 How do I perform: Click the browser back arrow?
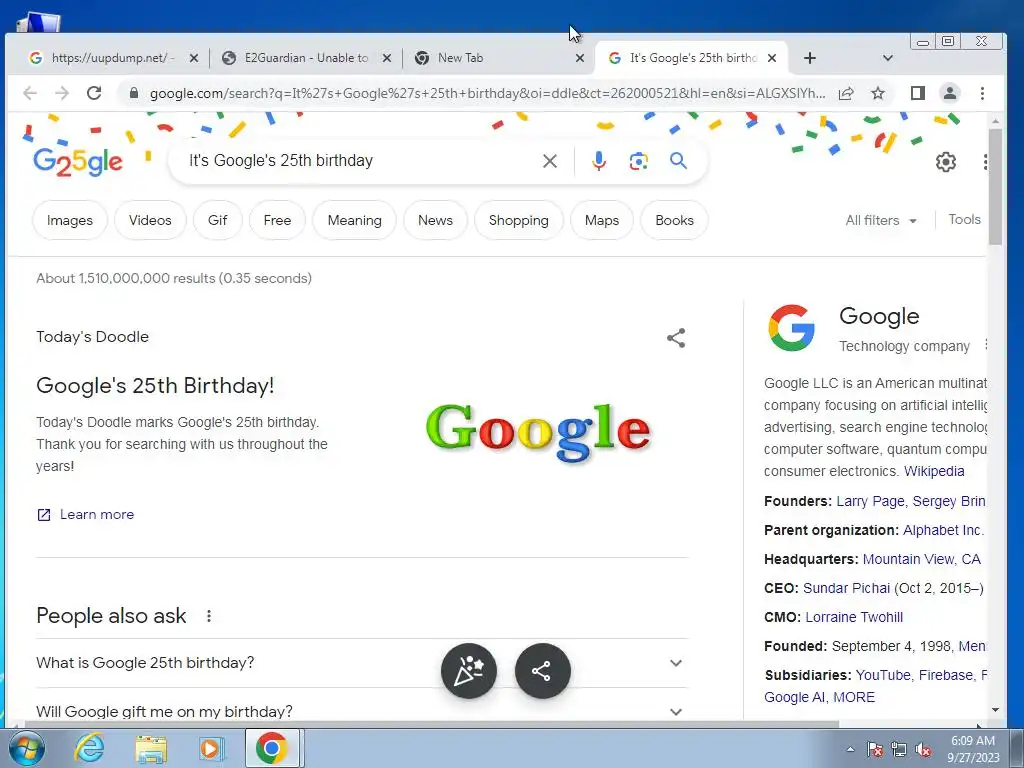pyautogui.click(x=30, y=93)
